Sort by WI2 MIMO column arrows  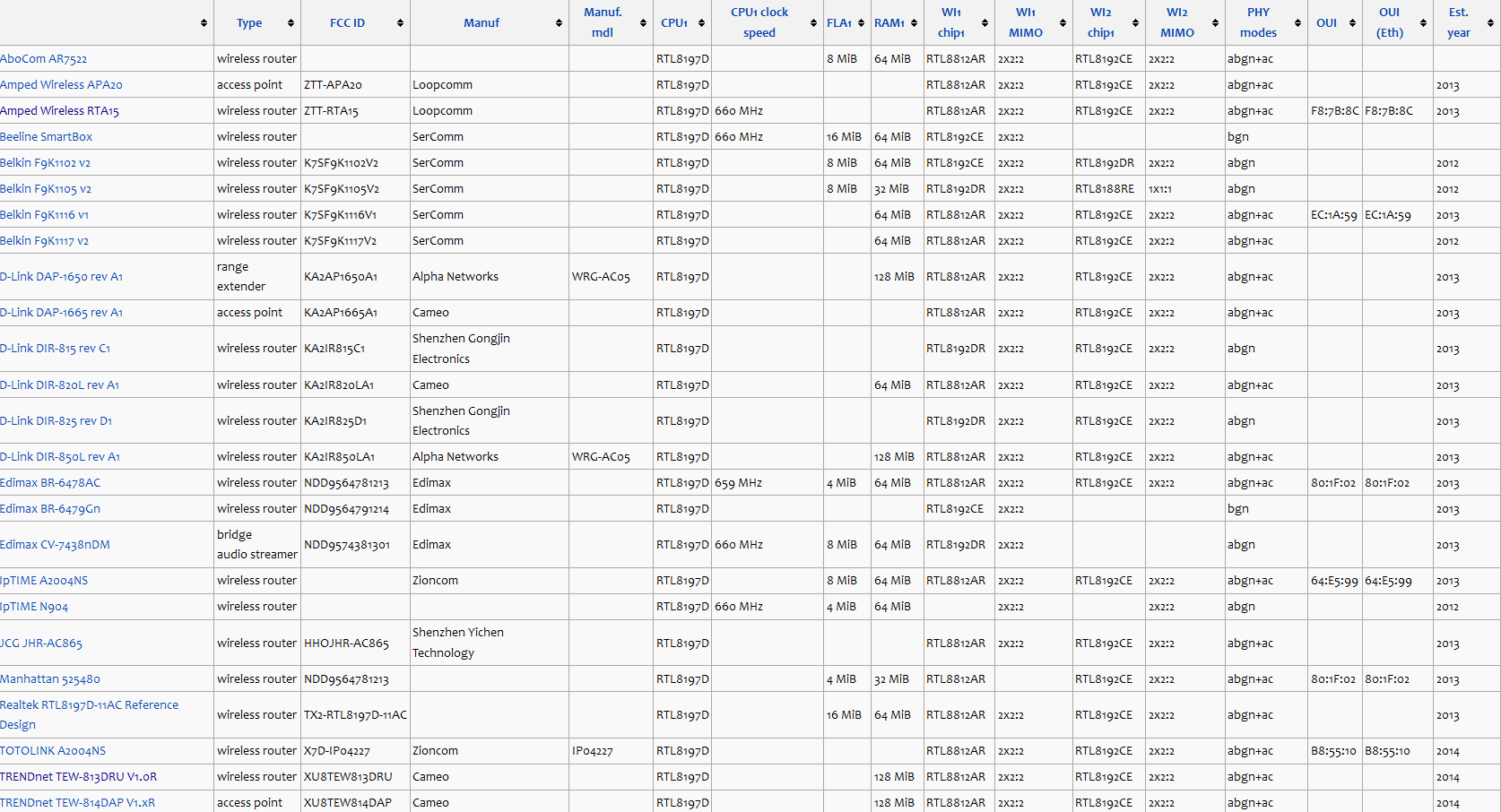pyautogui.click(x=1215, y=23)
